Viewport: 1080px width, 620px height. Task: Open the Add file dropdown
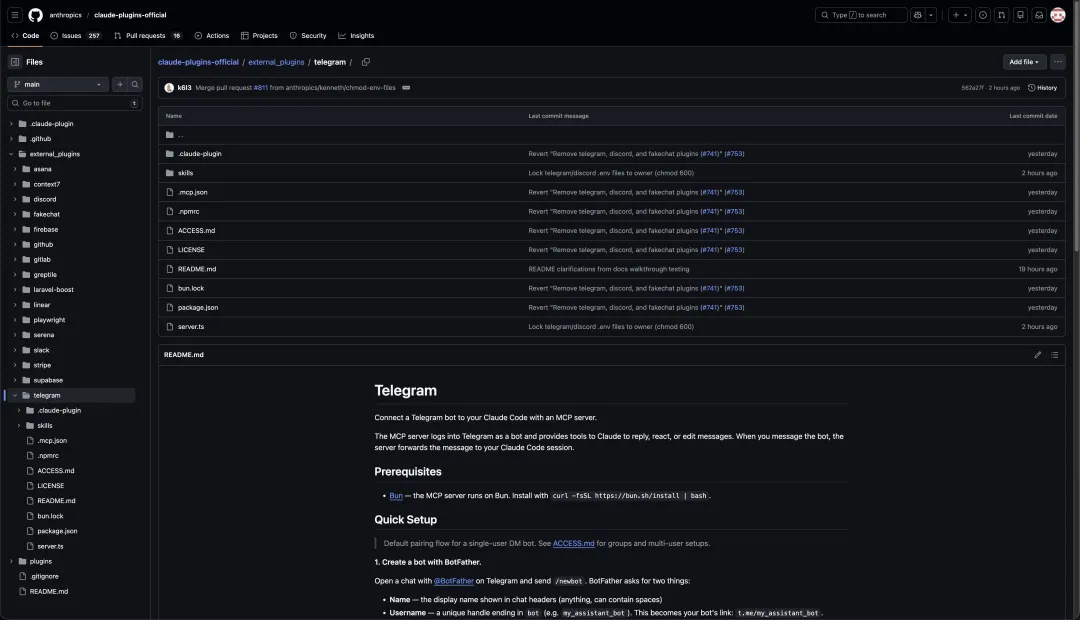(x=1024, y=62)
